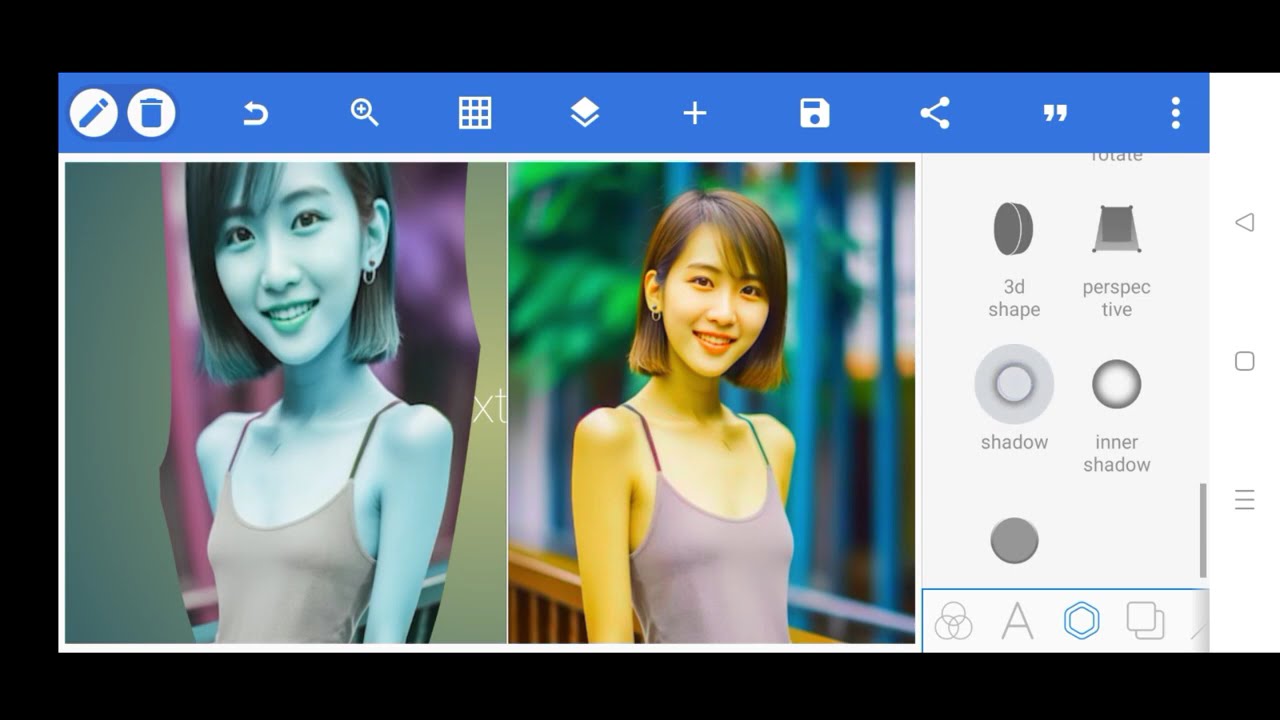The width and height of the screenshot is (1280, 720).
Task: Switch to the text A tab
Action: [1017, 621]
